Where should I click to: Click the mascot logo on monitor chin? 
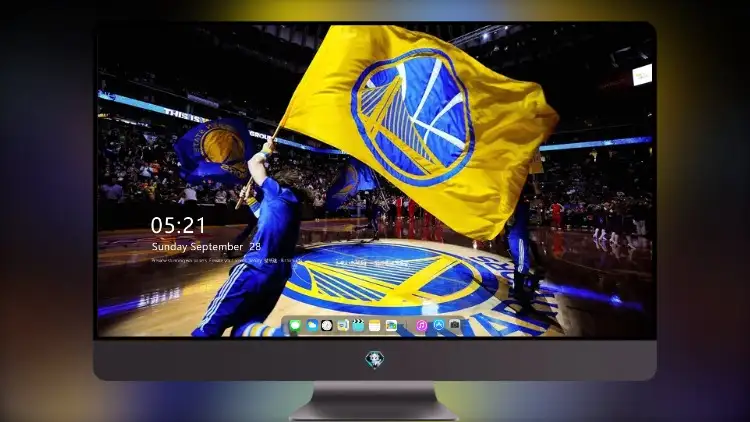click(x=375, y=359)
